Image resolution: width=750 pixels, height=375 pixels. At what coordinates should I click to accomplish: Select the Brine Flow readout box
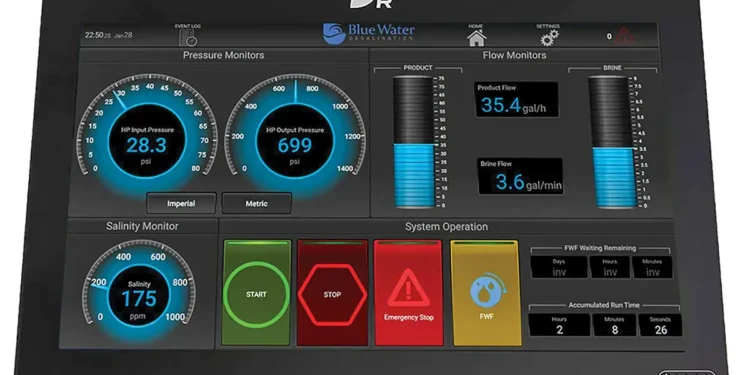pos(520,176)
